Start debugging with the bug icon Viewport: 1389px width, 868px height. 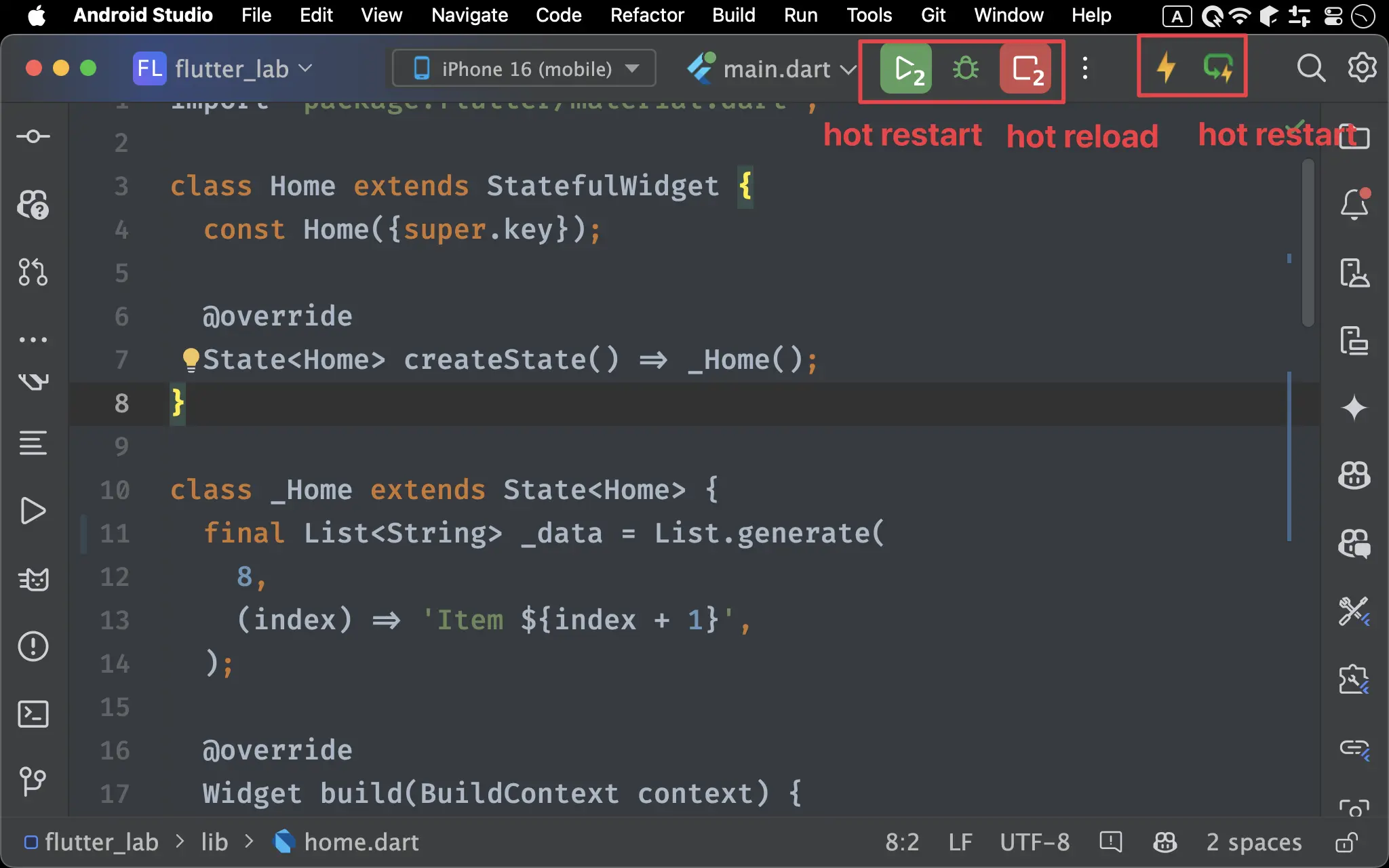[965, 68]
